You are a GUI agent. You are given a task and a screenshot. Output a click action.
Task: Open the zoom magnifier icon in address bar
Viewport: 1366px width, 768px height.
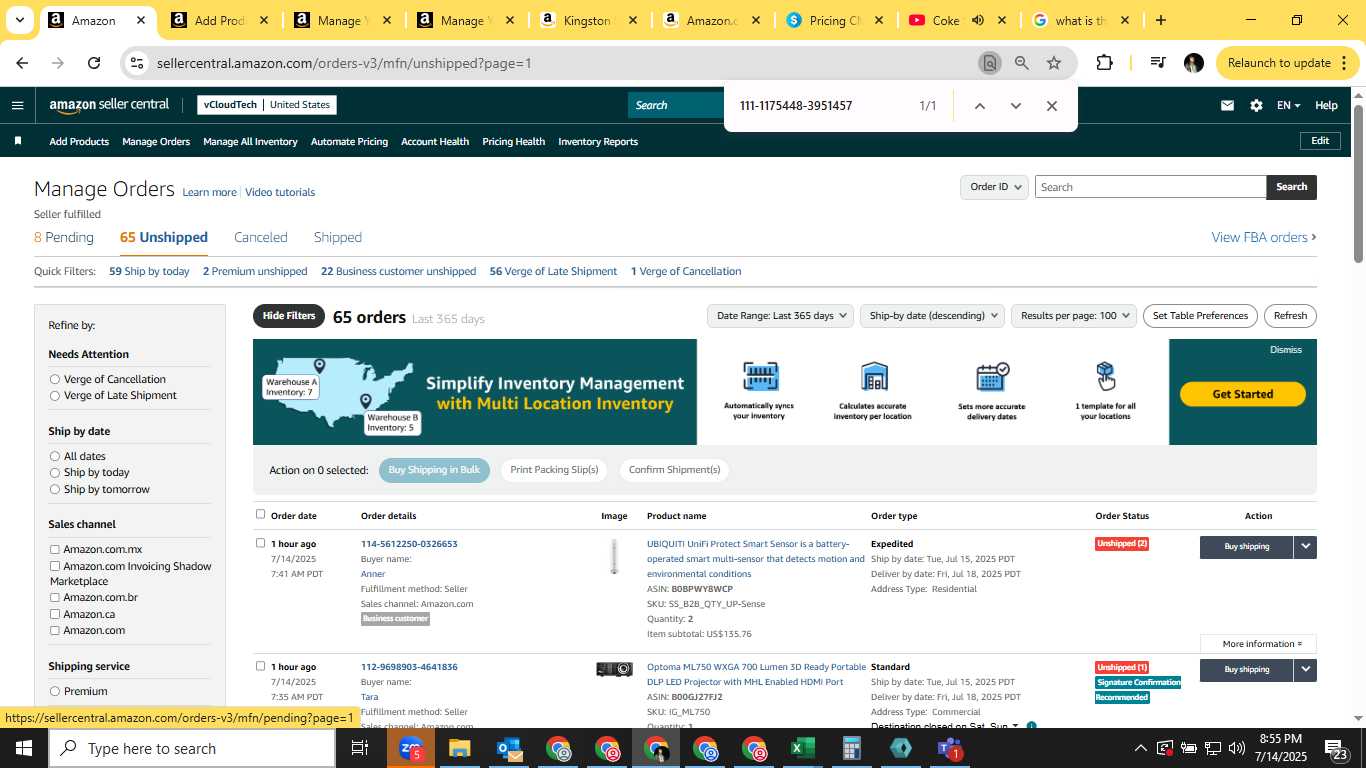point(1021,63)
